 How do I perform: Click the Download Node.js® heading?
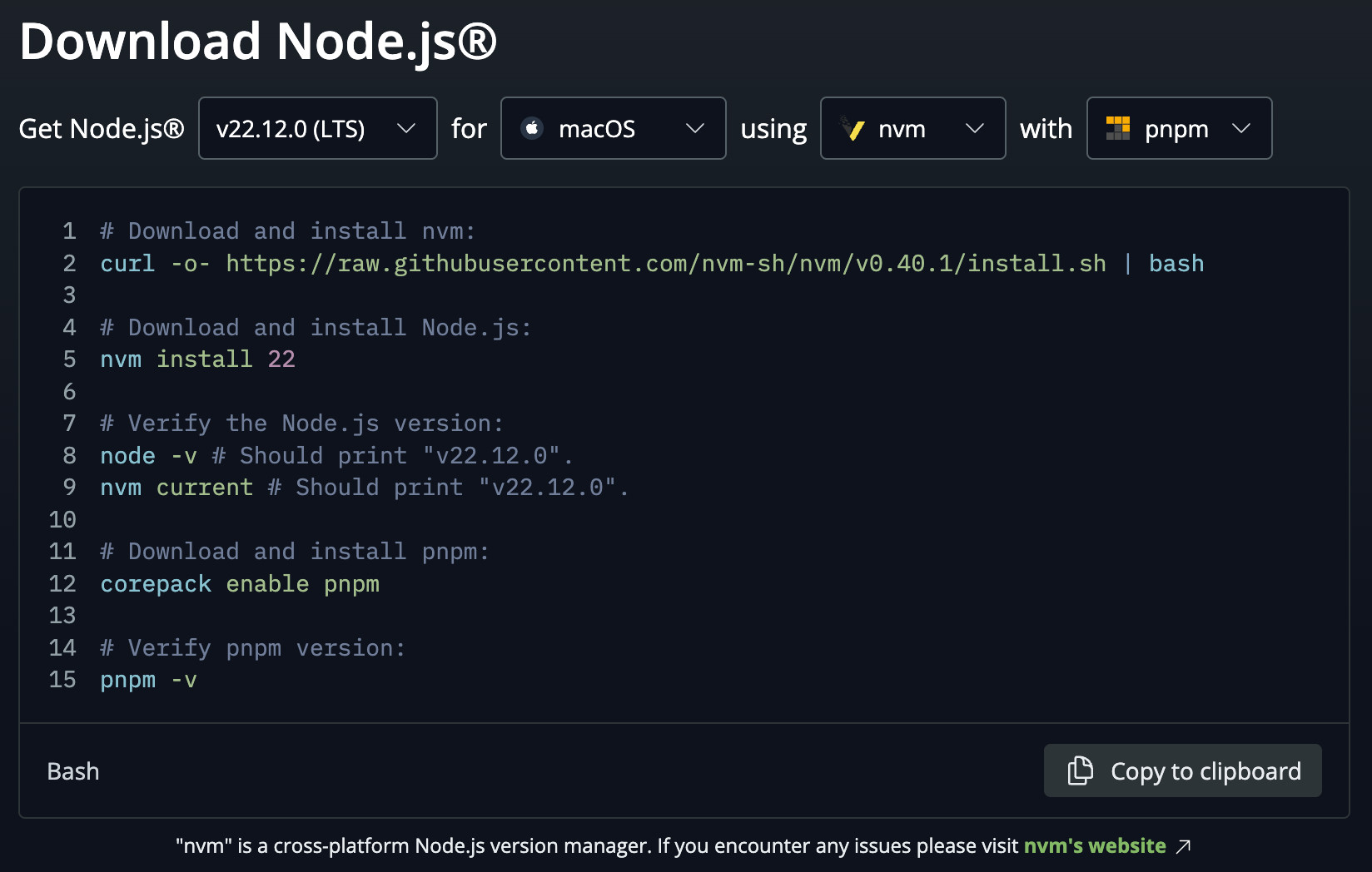coord(258,42)
